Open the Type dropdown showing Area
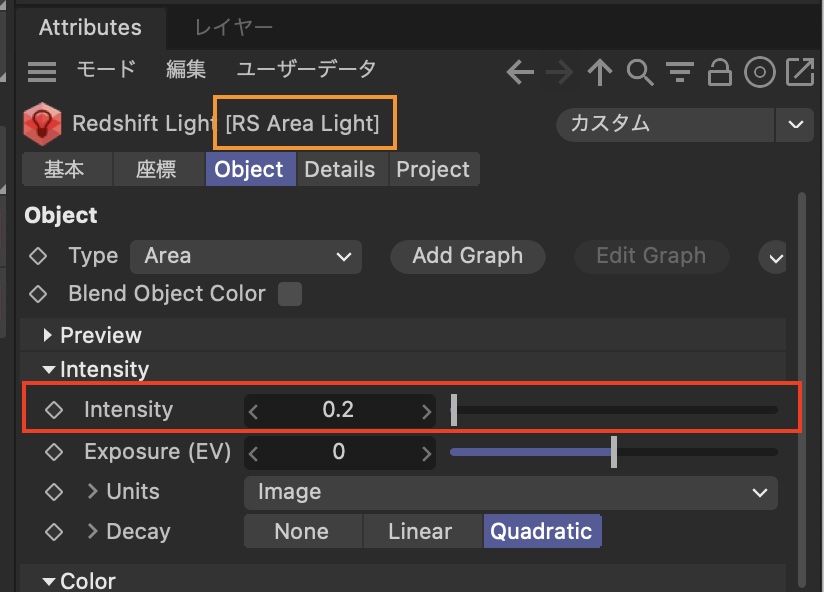Image resolution: width=824 pixels, height=592 pixels. tap(246, 256)
